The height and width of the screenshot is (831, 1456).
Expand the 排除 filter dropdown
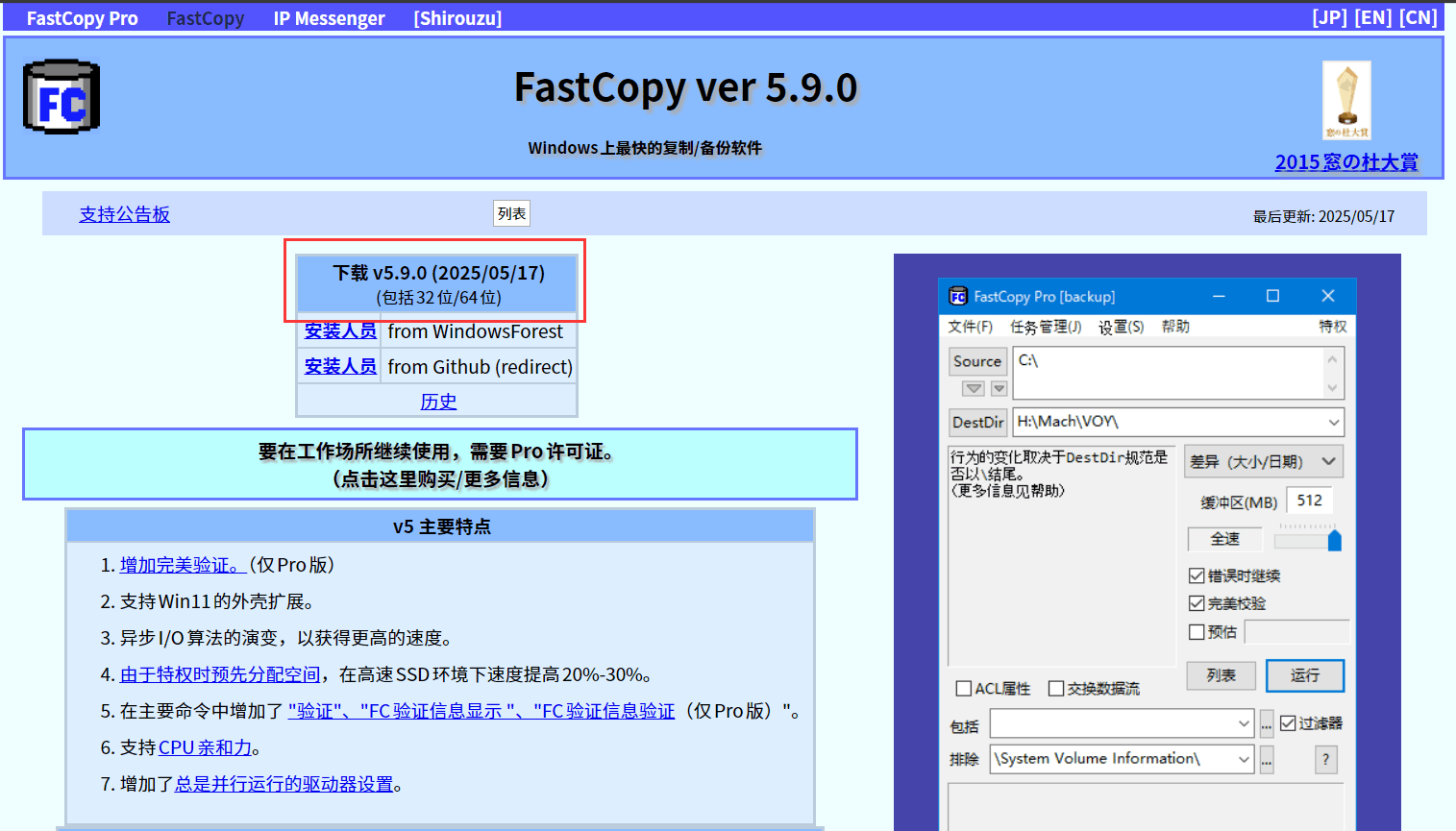(x=1244, y=759)
